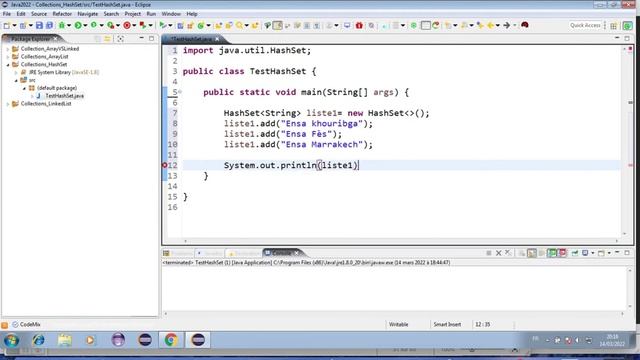Toggle Show Console on standard output icon
Screen dimensions: 640x360
tap(552, 253)
